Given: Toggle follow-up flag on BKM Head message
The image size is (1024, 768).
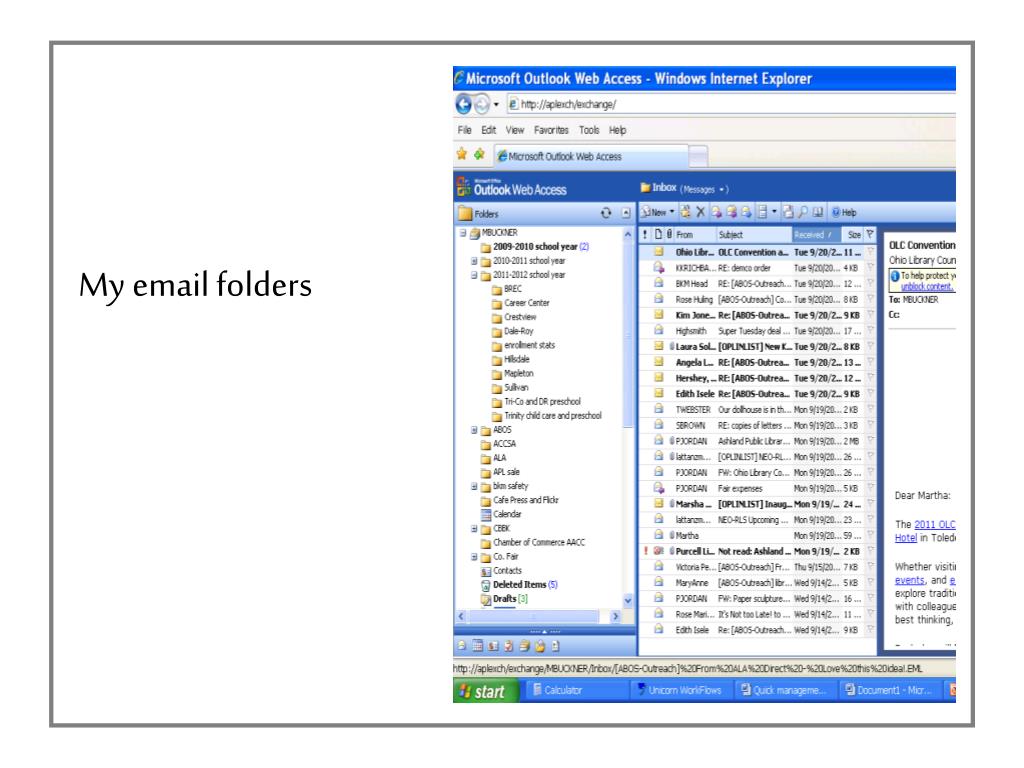Looking at the screenshot, I should coord(870,283).
